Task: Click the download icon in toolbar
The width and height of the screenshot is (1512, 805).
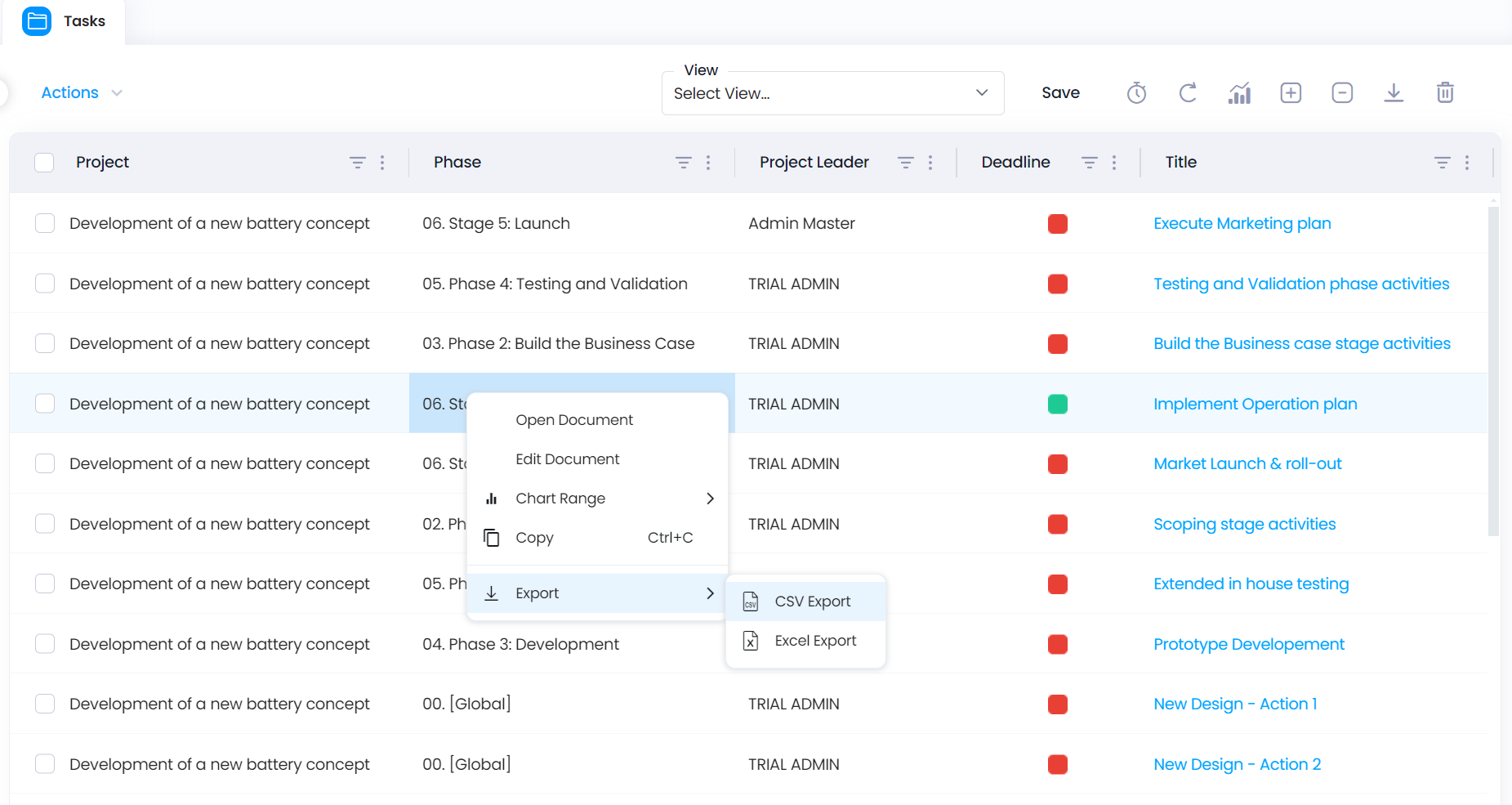Action: (1394, 93)
